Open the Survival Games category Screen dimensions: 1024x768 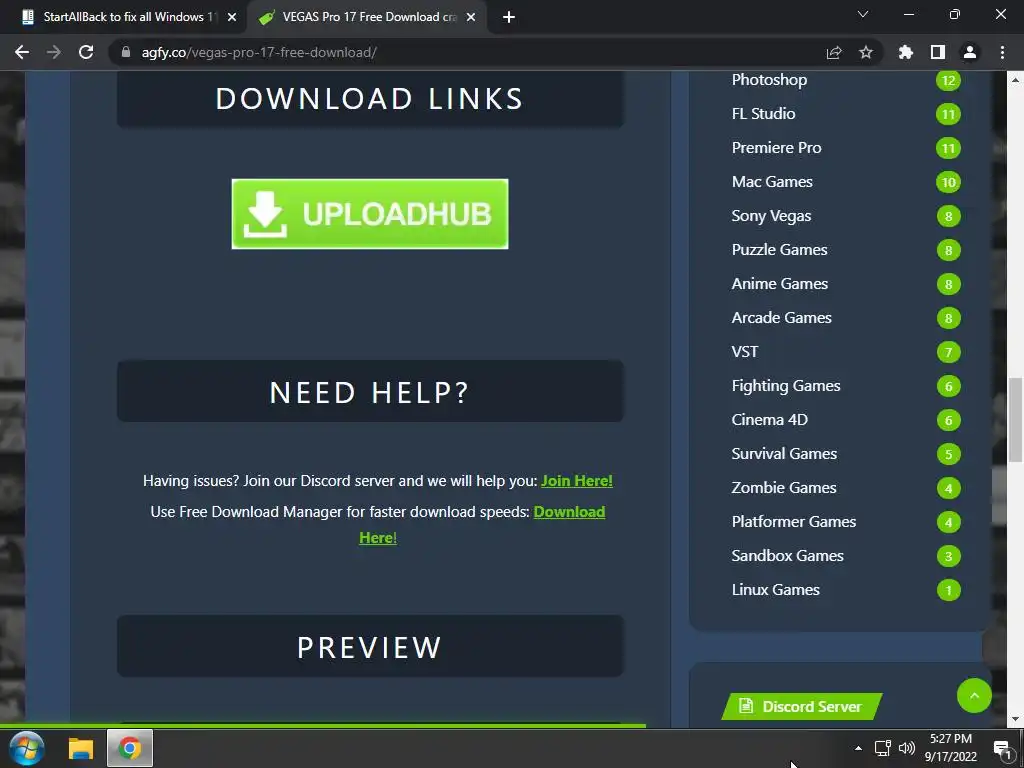coord(784,453)
